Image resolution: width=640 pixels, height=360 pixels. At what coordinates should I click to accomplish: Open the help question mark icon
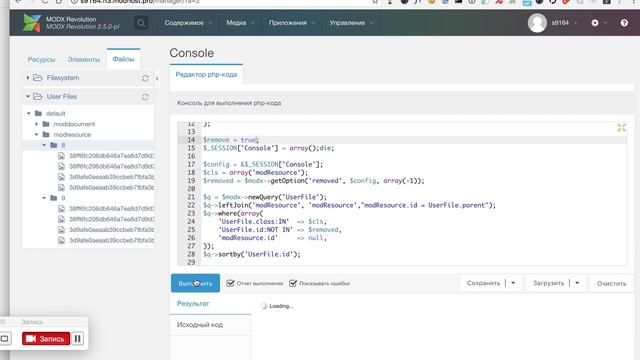[624, 23]
